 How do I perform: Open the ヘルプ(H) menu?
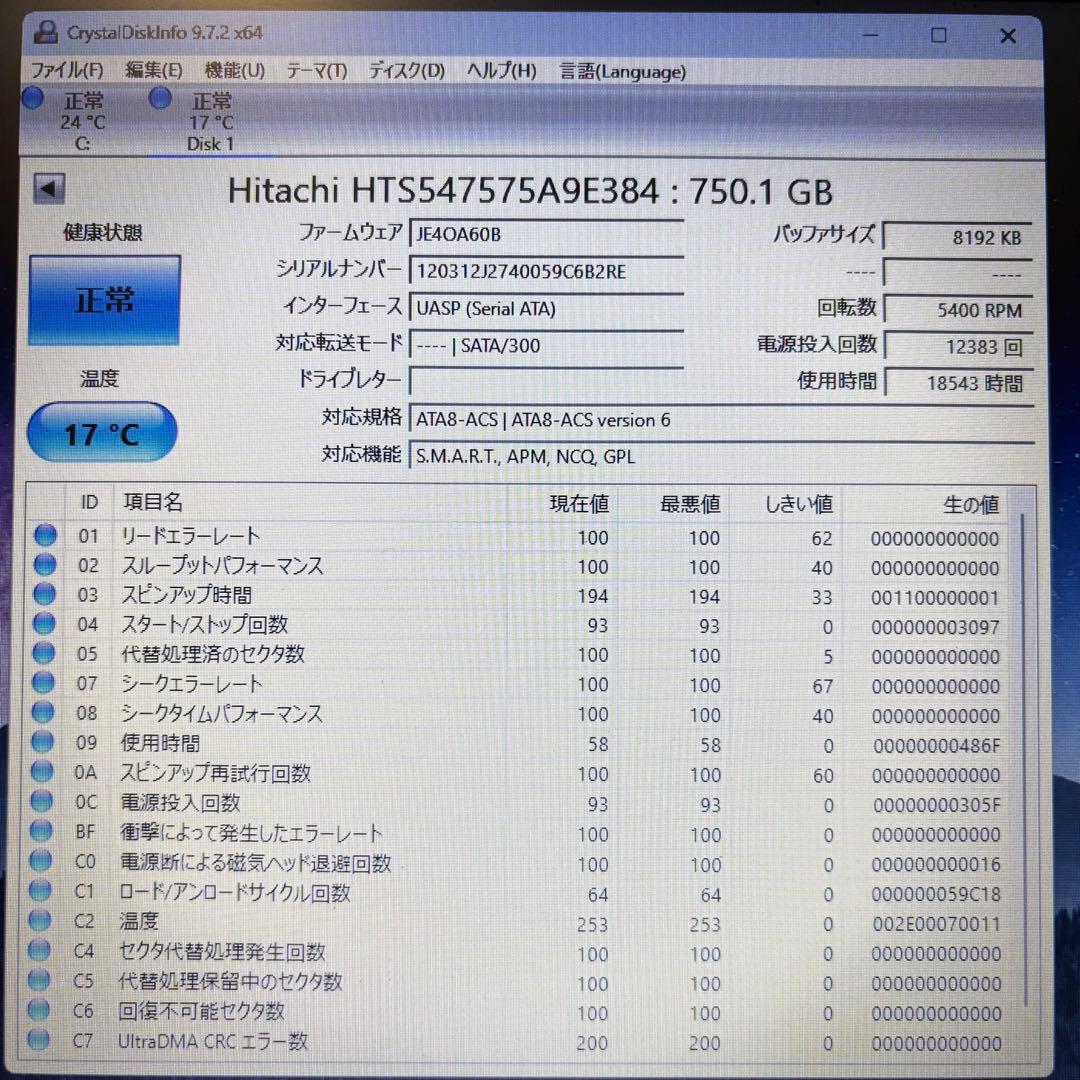[501, 70]
